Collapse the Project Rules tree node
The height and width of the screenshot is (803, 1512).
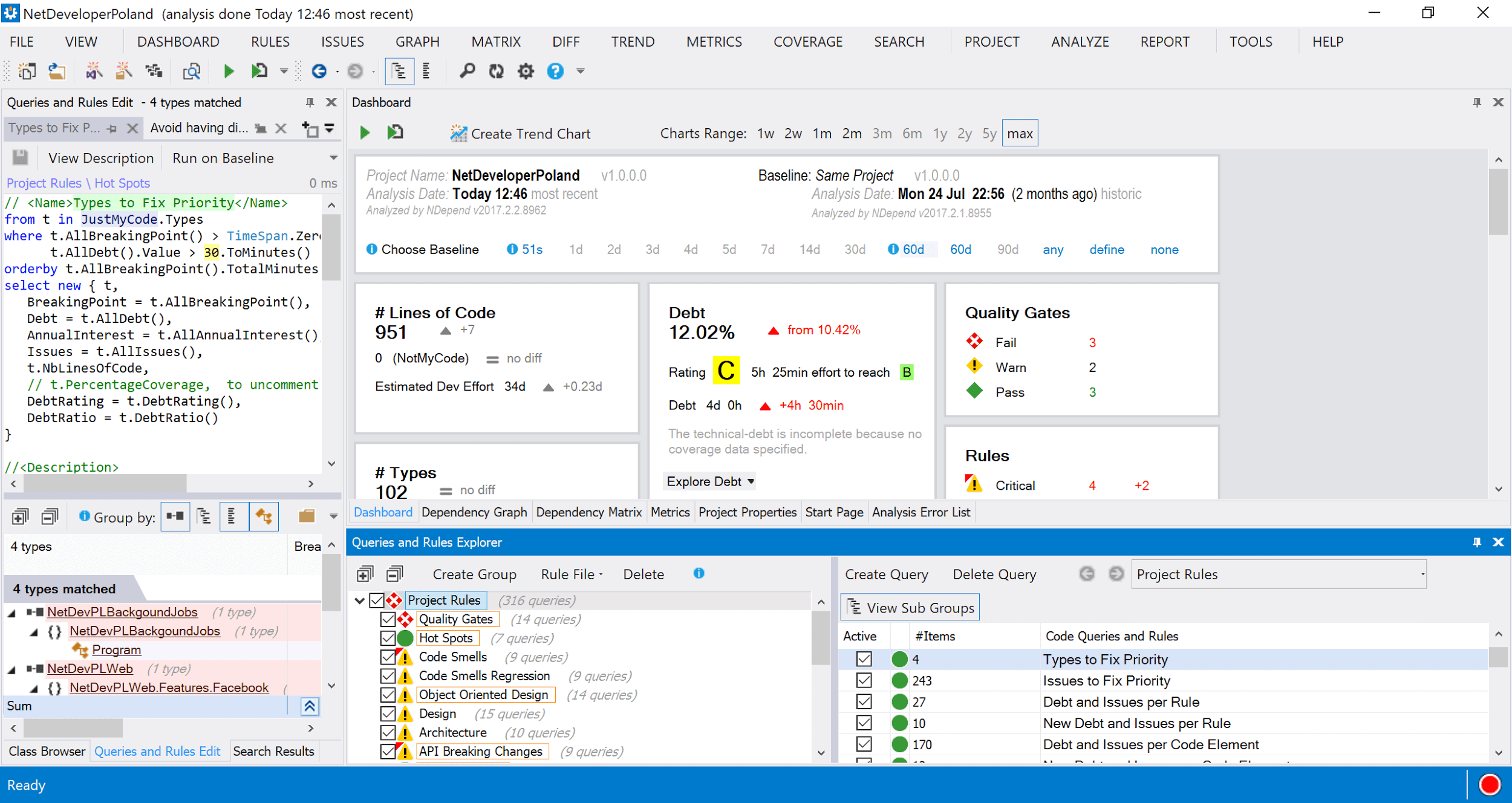click(x=359, y=600)
